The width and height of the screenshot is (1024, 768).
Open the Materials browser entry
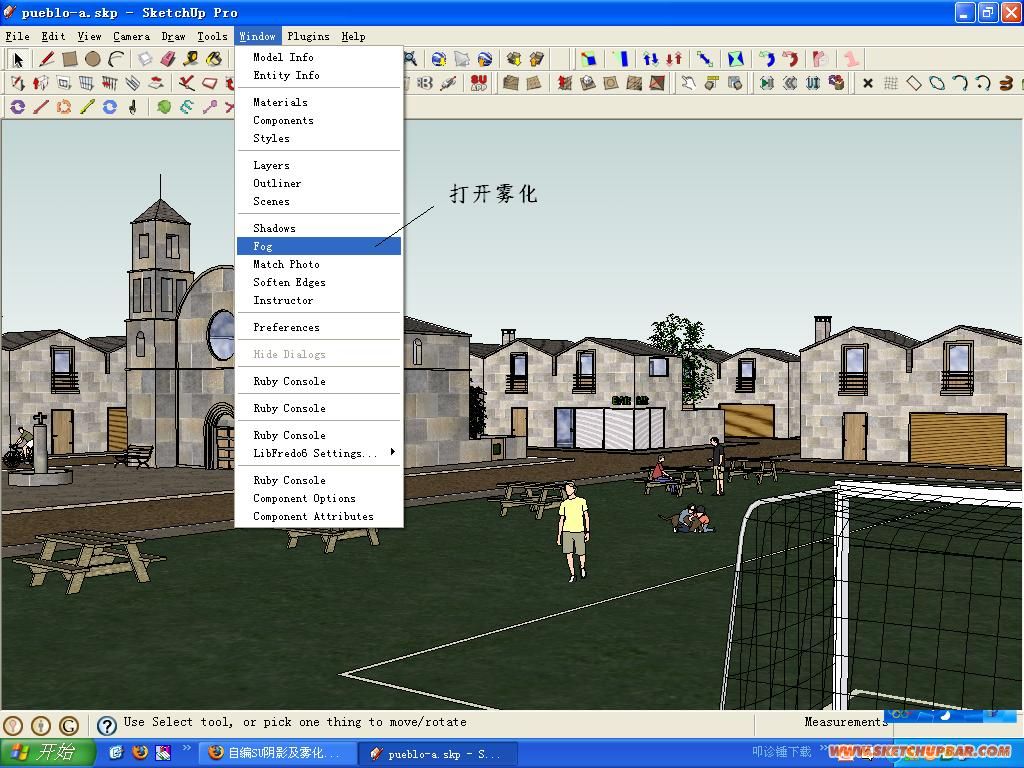point(319,102)
